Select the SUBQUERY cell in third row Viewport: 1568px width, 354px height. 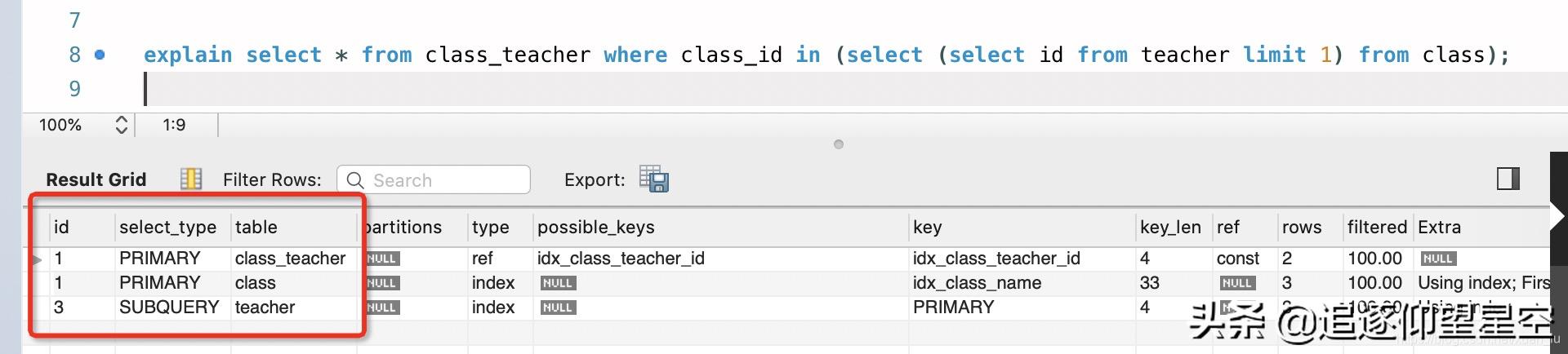pos(169,308)
